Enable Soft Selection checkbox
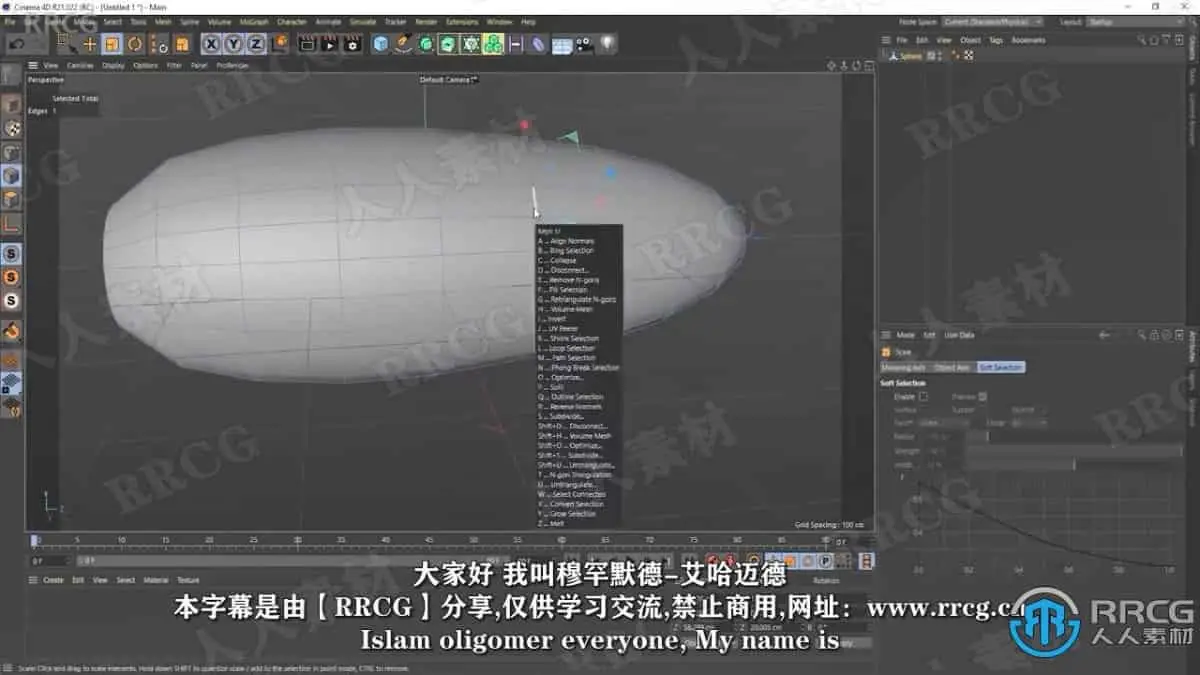Screen dimensions: 1200x675 click(x=923, y=397)
